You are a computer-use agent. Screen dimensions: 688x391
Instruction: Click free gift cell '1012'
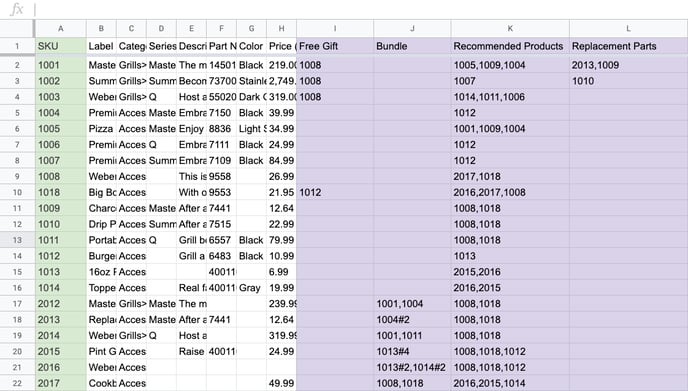point(335,192)
